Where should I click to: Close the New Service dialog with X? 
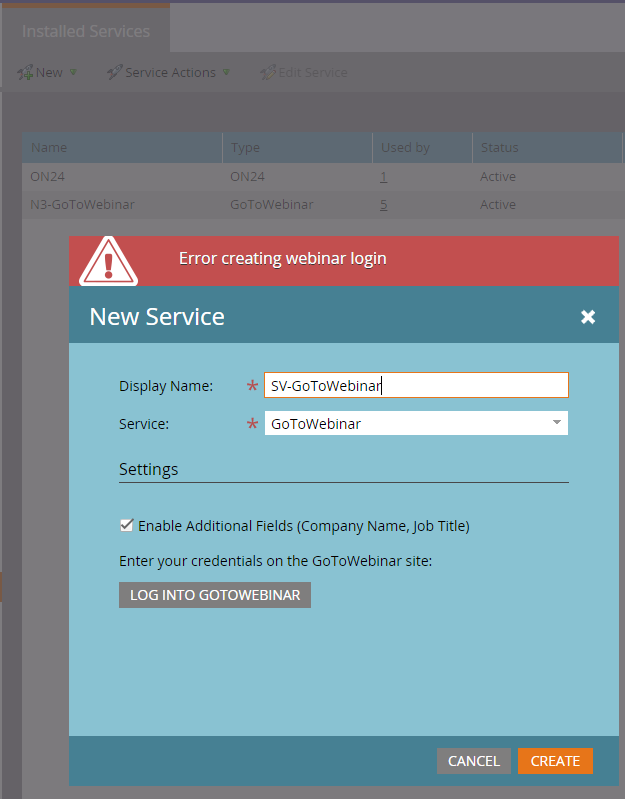pos(588,317)
